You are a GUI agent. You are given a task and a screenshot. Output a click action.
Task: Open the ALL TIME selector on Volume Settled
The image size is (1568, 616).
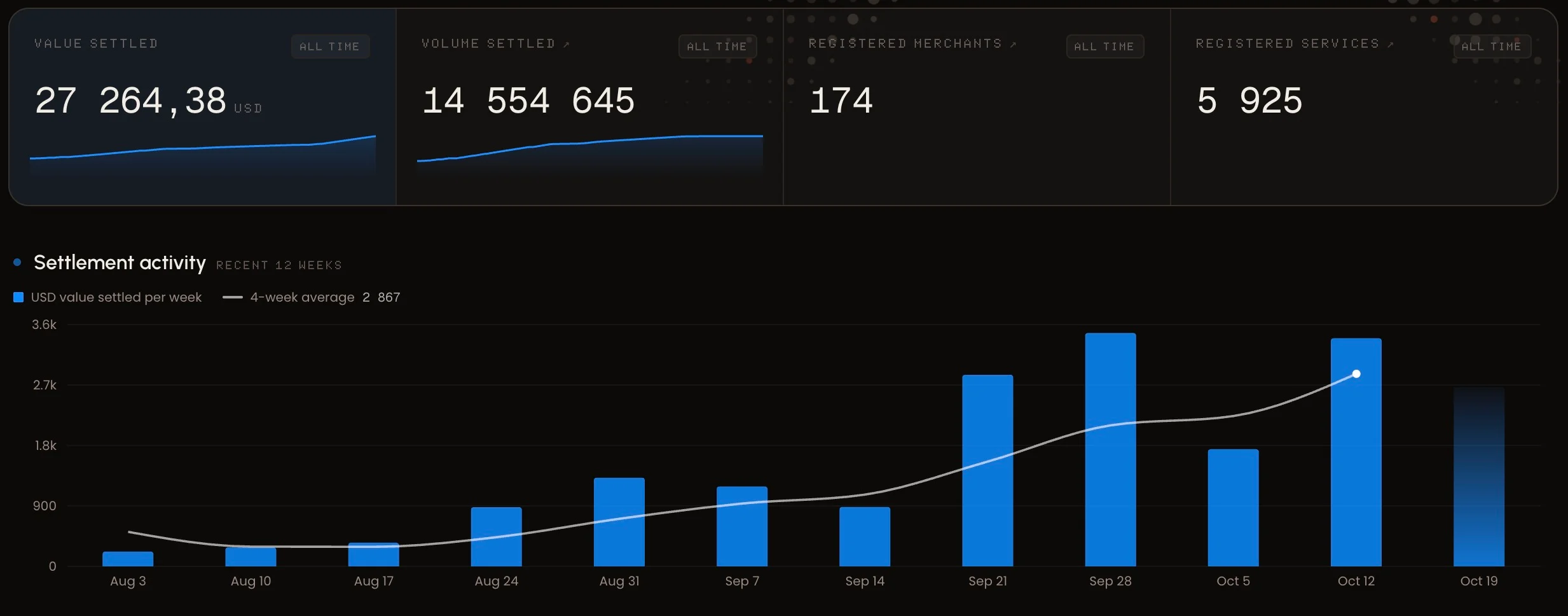tap(717, 46)
